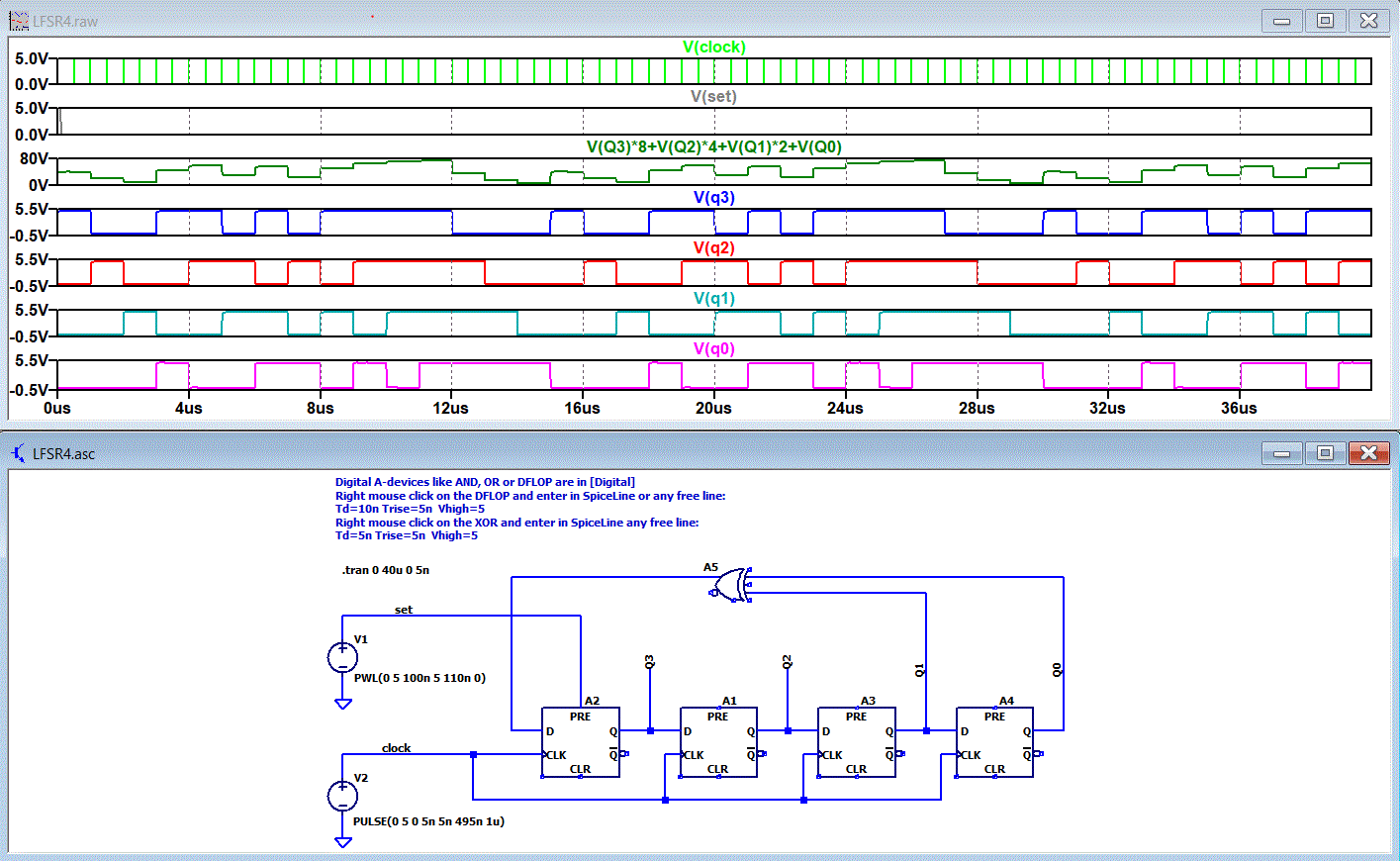This screenshot has height=861, width=1400.
Task: Click the ground symbol below V1
Action: pyautogui.click(x=343, y=704)
